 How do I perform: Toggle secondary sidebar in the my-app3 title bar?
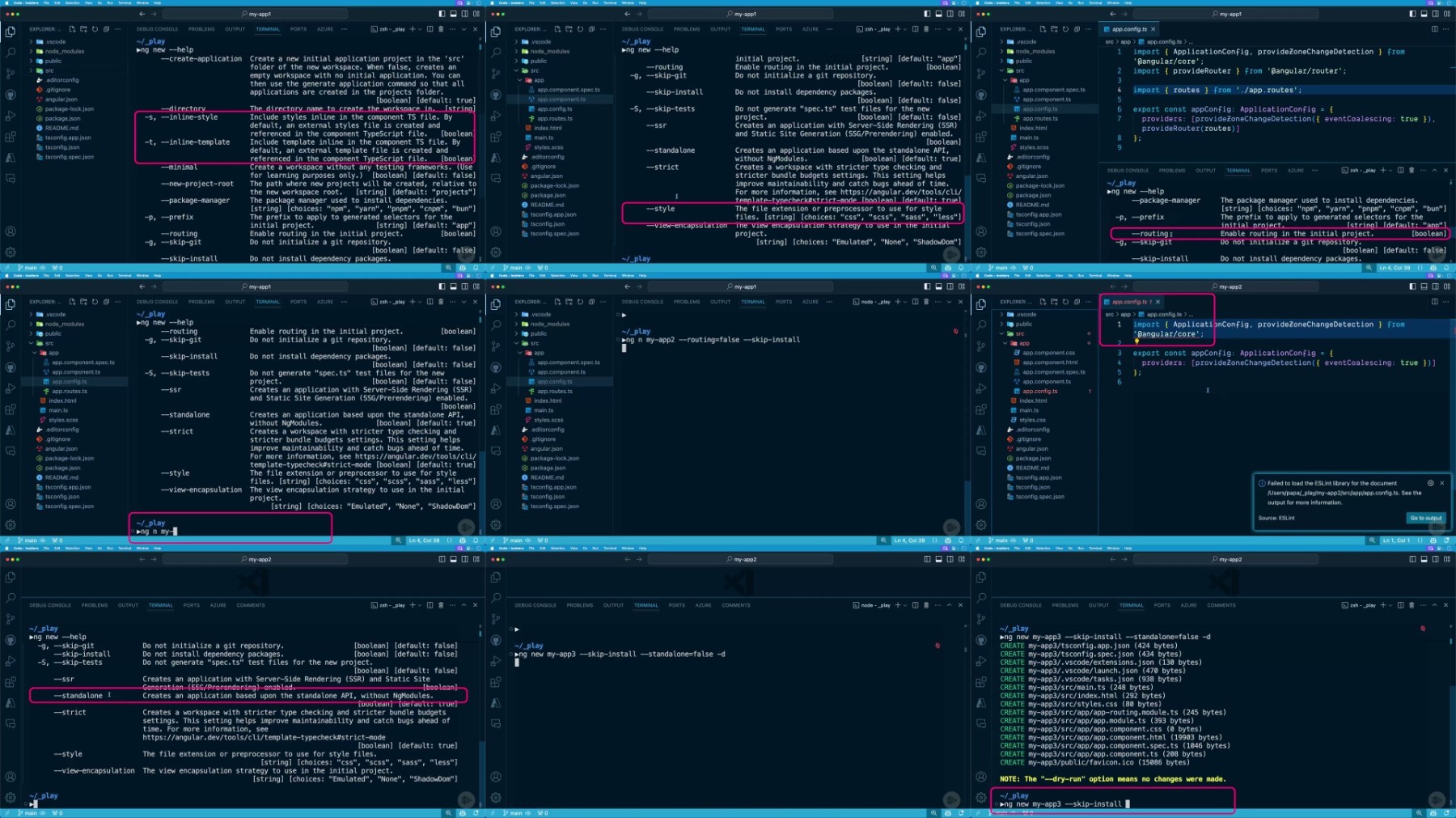(x=1435, y=559)
